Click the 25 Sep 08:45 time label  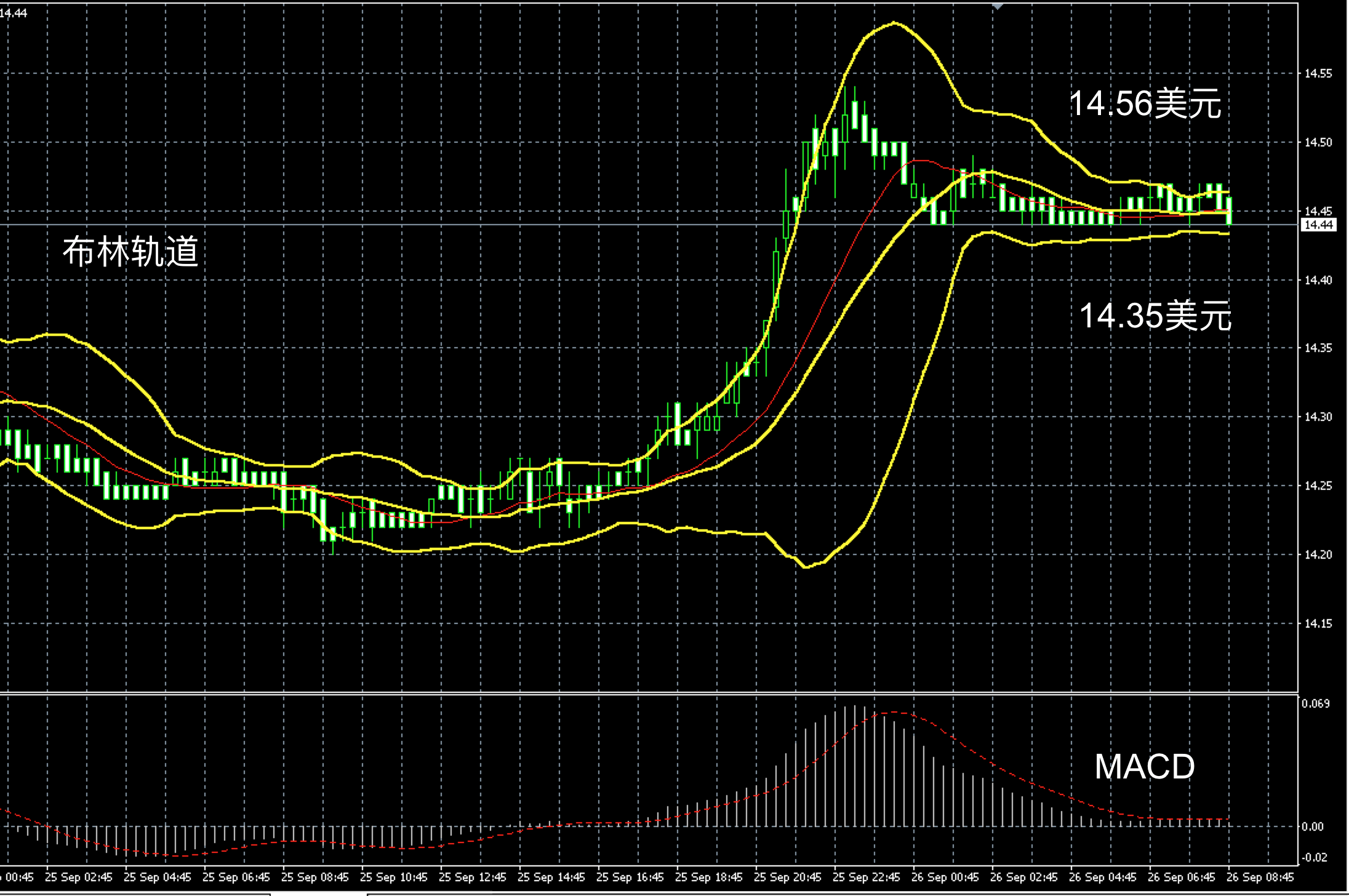point(315,878)
